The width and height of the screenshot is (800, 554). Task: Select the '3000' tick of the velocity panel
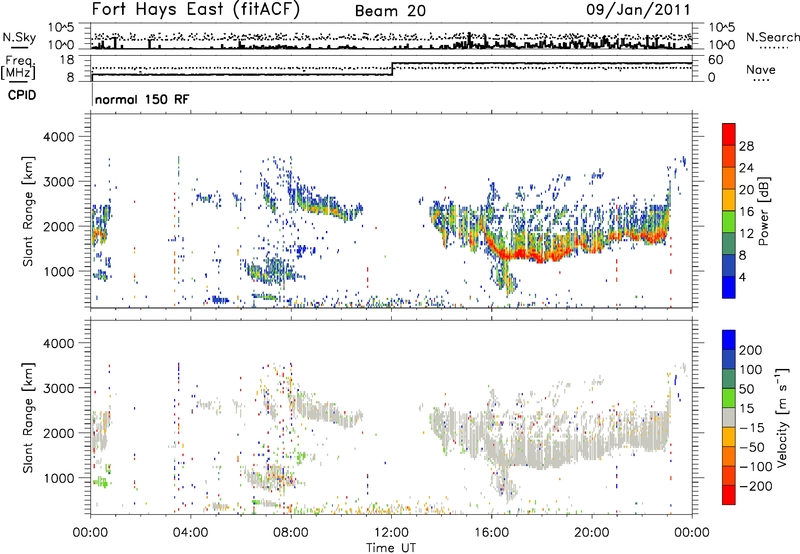coord(58,388)
